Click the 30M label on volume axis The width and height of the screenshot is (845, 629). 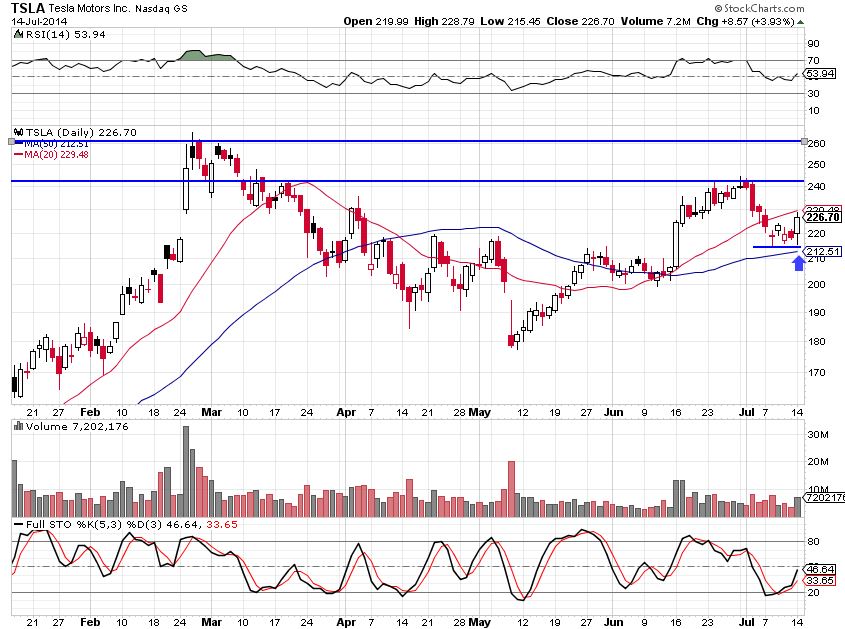click(x=818, y=434)
